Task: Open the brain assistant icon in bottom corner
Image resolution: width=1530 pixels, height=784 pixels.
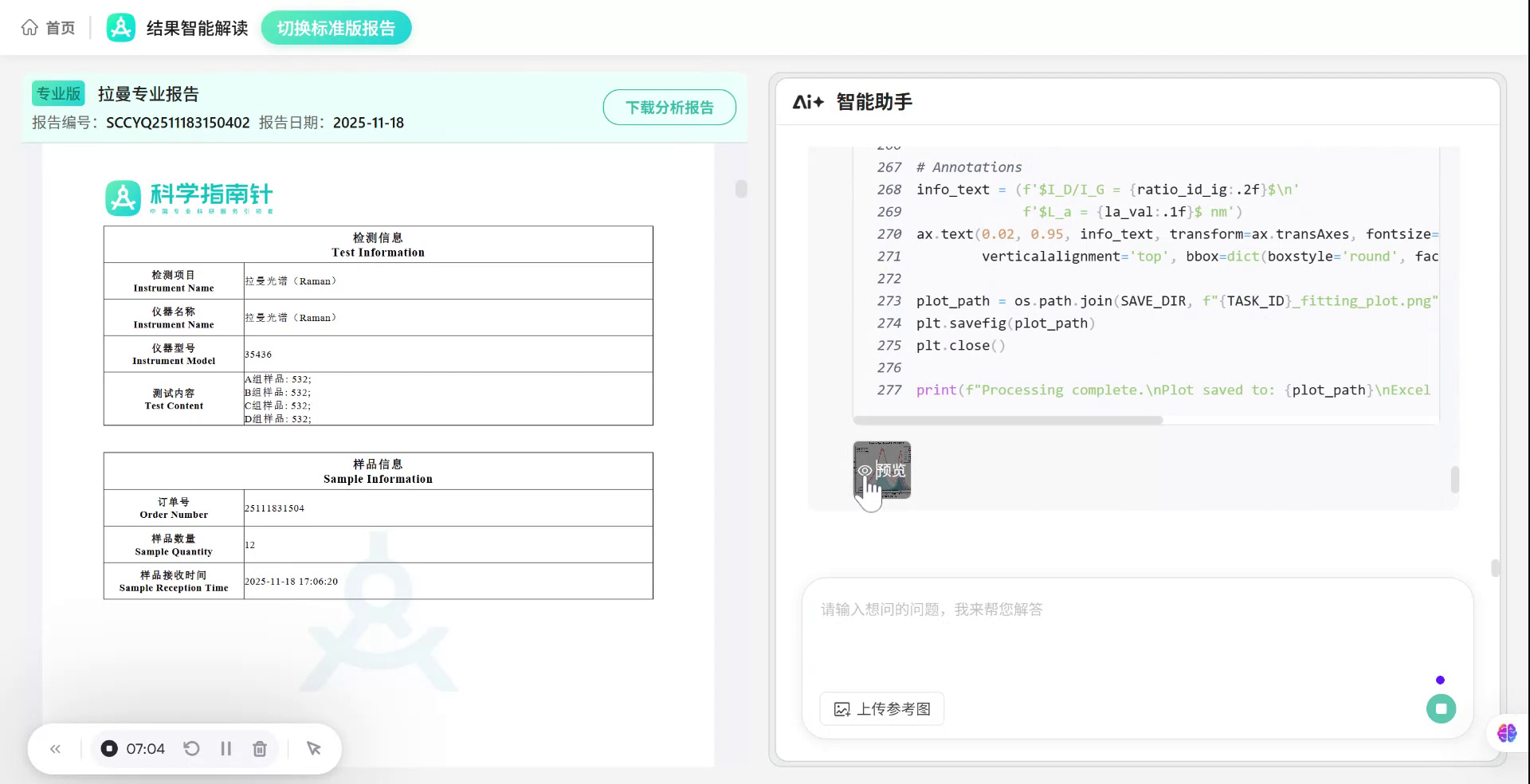Action: [x=1505, y=733]
